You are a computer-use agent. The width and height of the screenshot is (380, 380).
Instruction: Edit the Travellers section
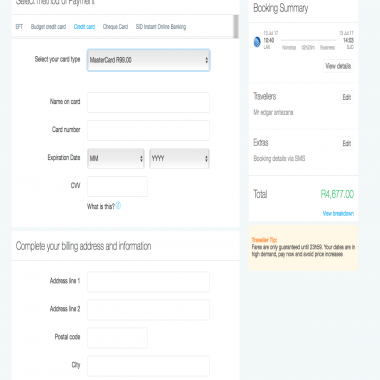coord(347,97)
